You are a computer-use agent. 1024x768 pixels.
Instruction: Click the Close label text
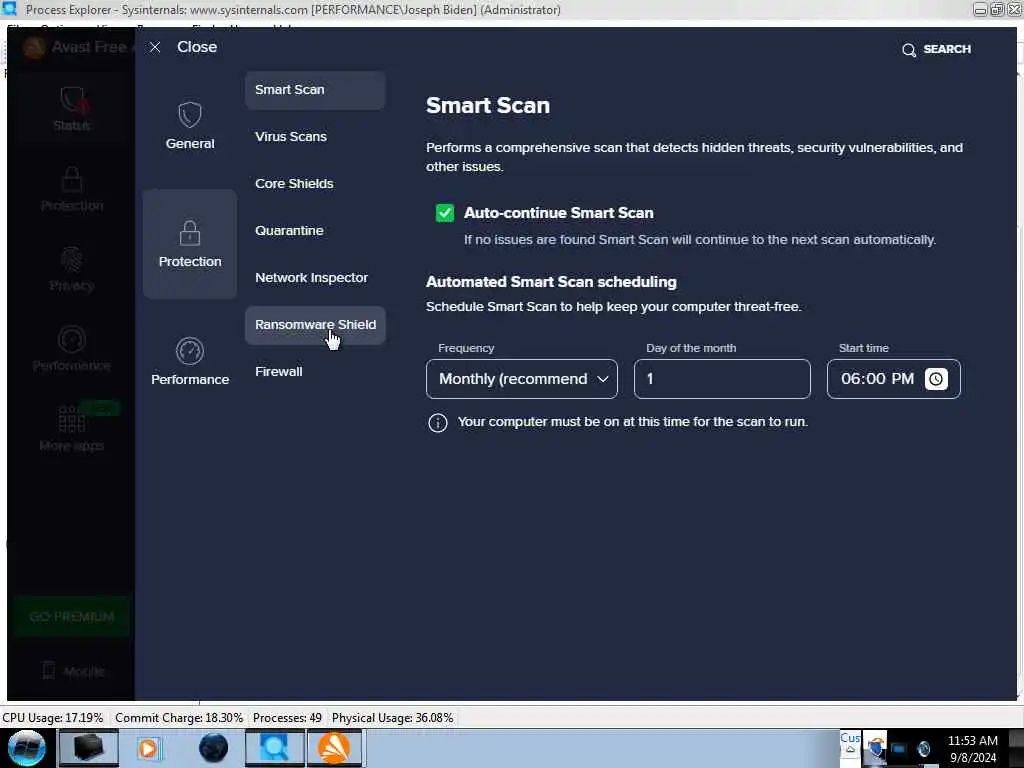197,47
